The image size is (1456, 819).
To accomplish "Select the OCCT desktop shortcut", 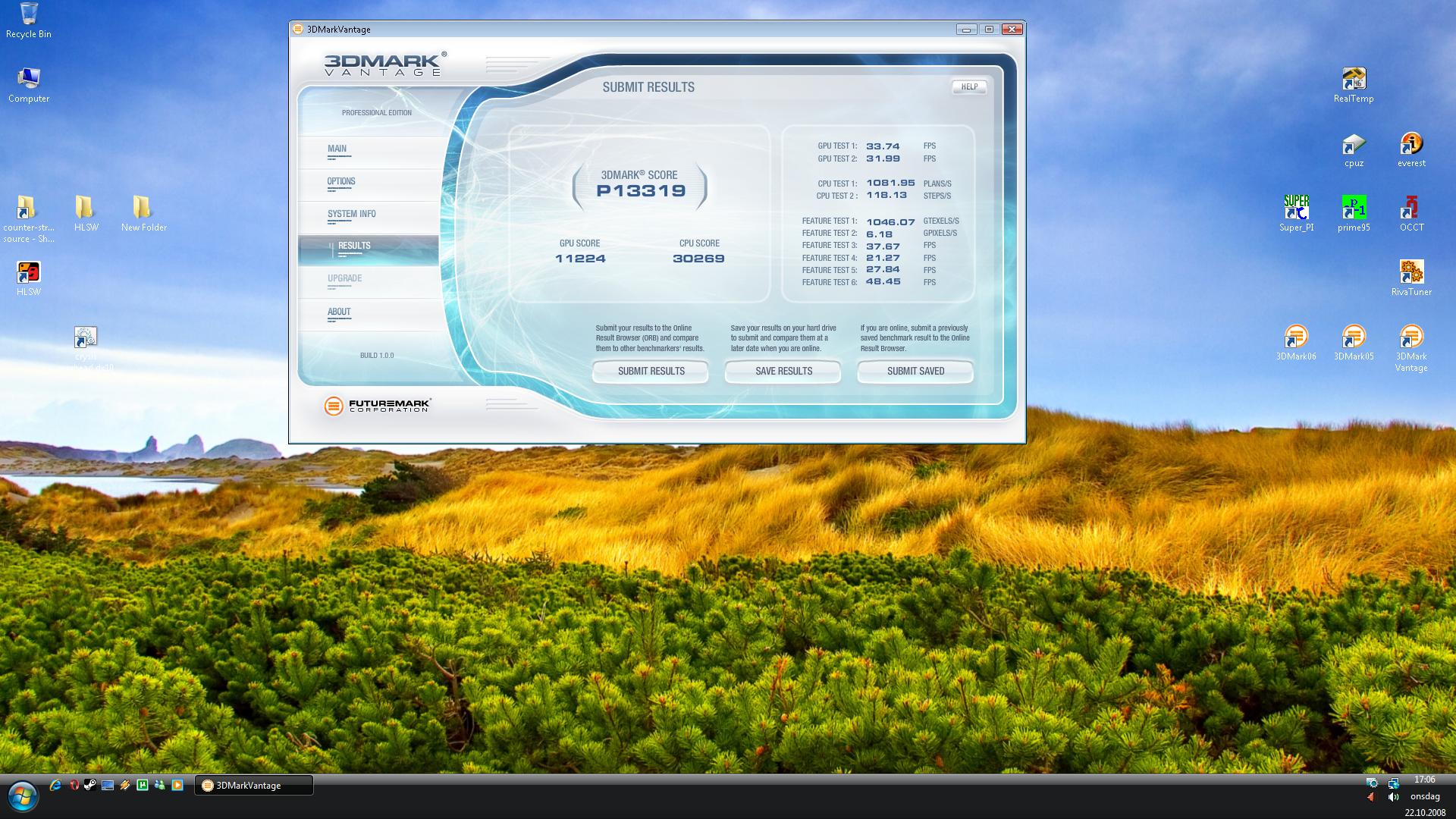I will coord(1411,214).
